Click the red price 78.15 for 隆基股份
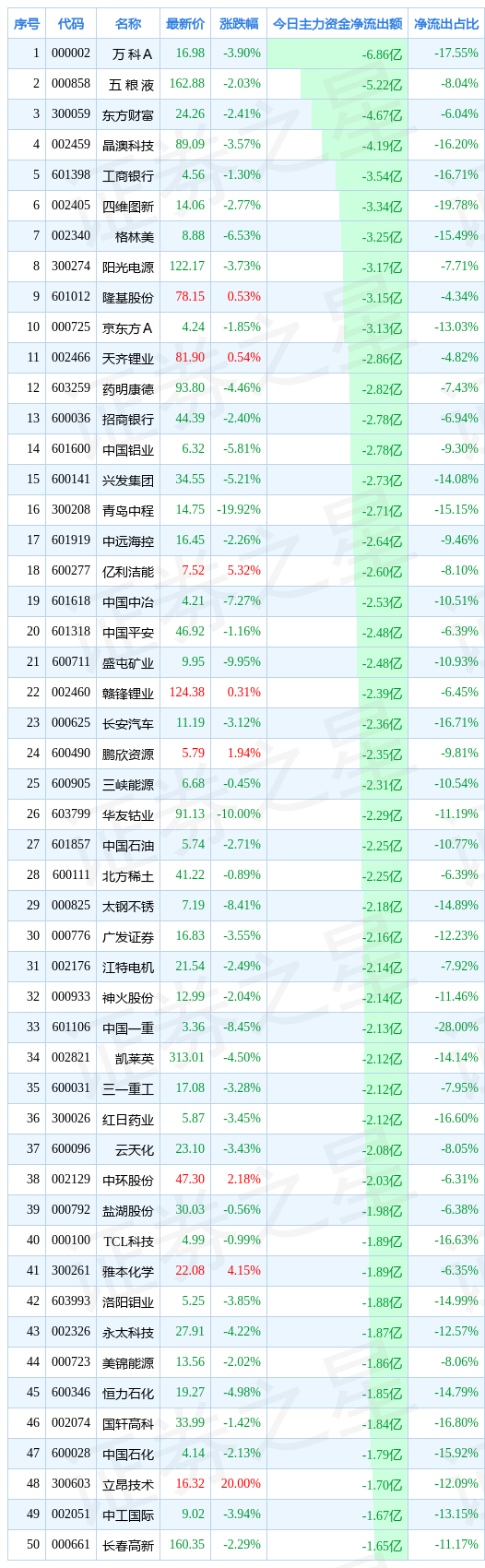Viewport: 485px width, 1568px height. (x=190, y=297)
